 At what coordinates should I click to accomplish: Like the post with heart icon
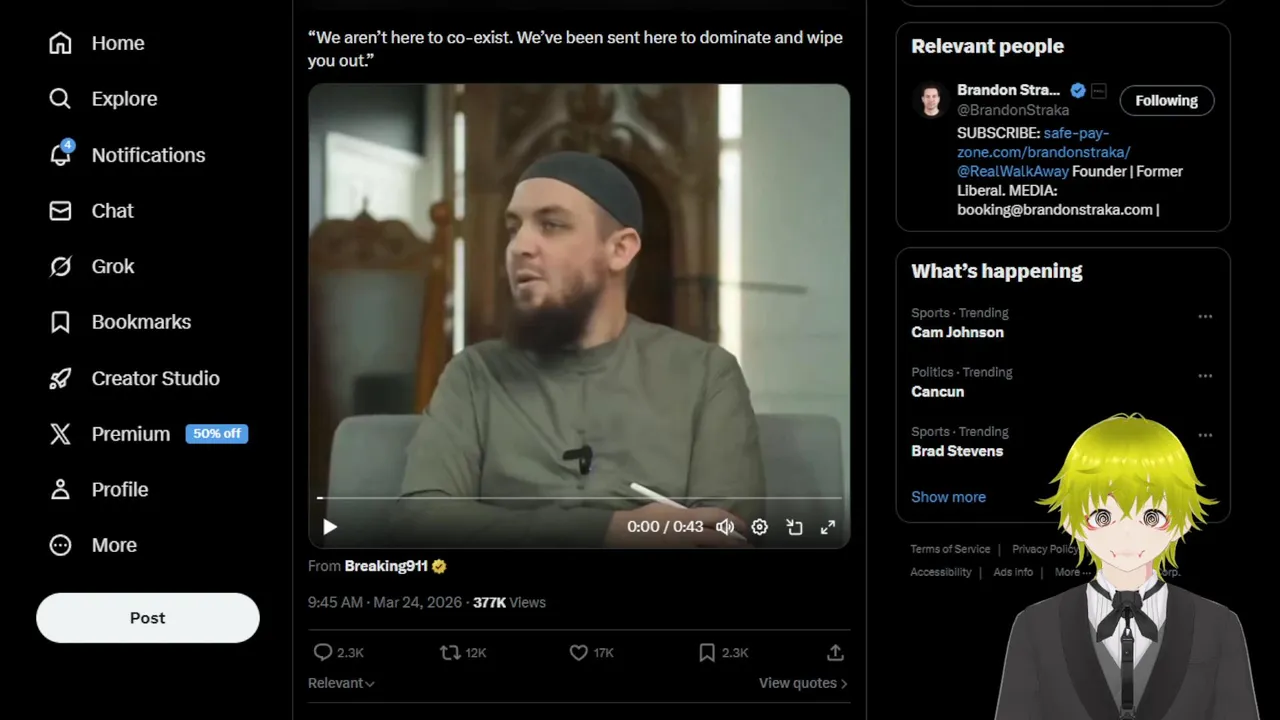[579, 653]
